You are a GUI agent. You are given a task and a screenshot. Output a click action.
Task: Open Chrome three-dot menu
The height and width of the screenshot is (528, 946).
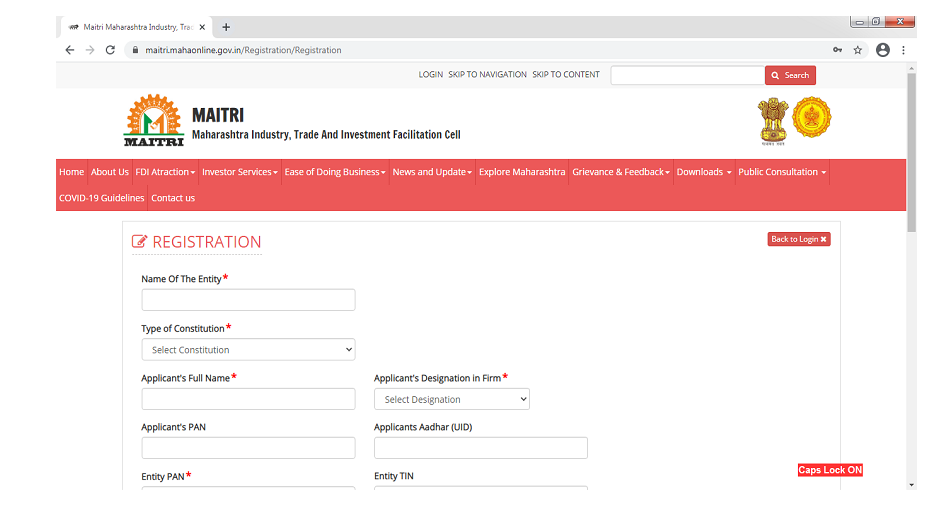pos(904,50)
